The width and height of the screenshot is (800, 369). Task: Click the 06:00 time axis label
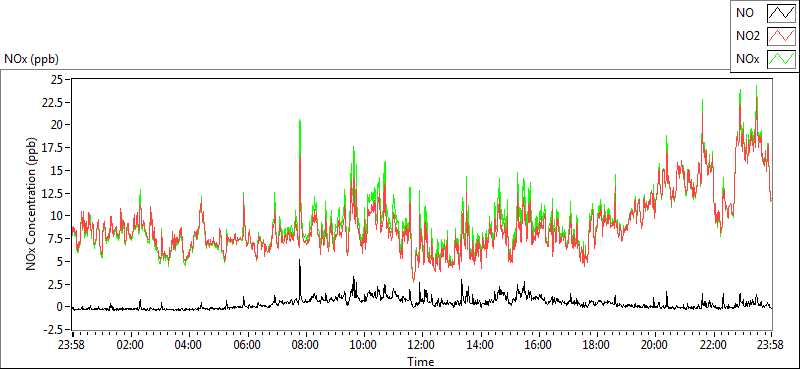(247, 344)
